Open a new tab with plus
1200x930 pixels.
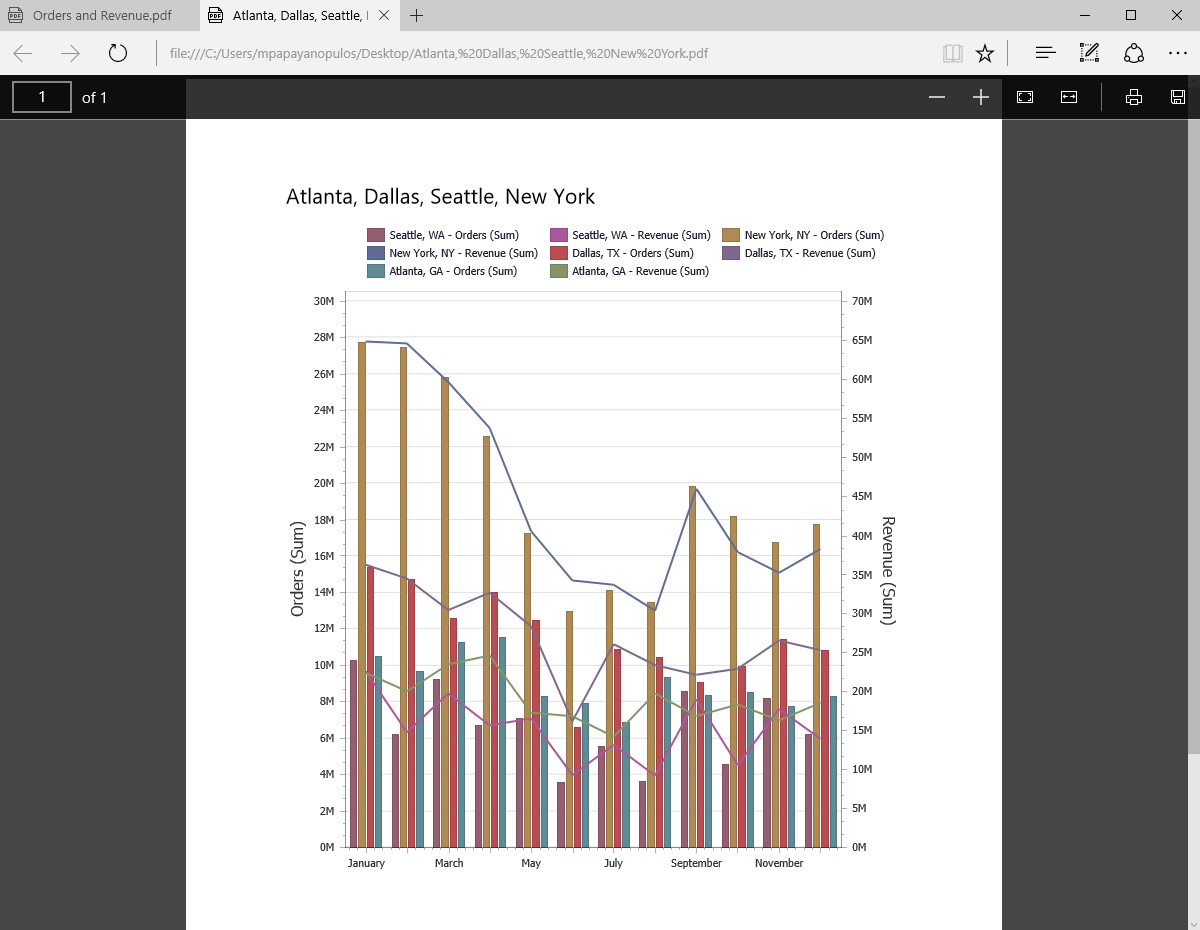pos(417,15)
